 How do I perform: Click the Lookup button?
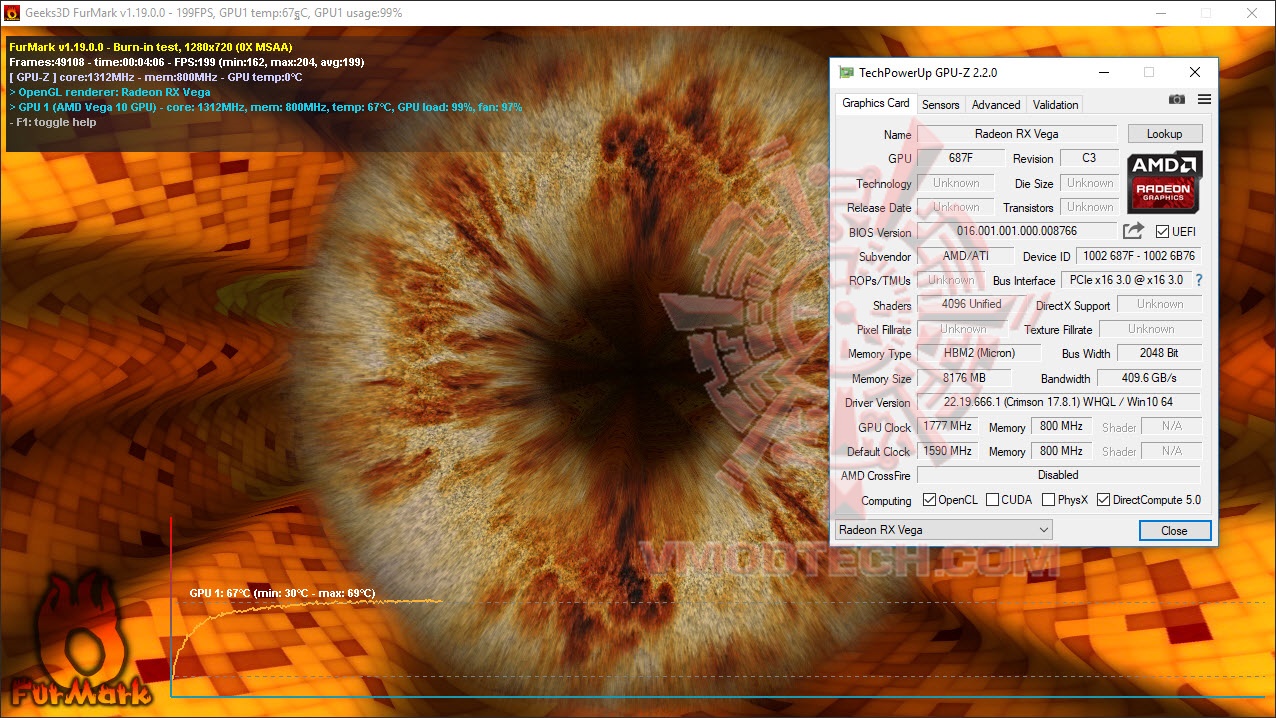point(1165,134)
